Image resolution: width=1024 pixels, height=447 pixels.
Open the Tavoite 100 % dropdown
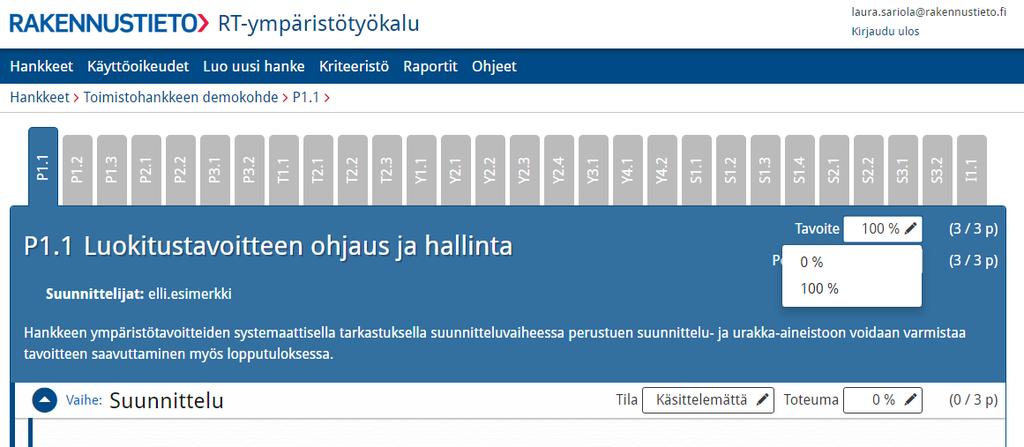coord(883,229)
